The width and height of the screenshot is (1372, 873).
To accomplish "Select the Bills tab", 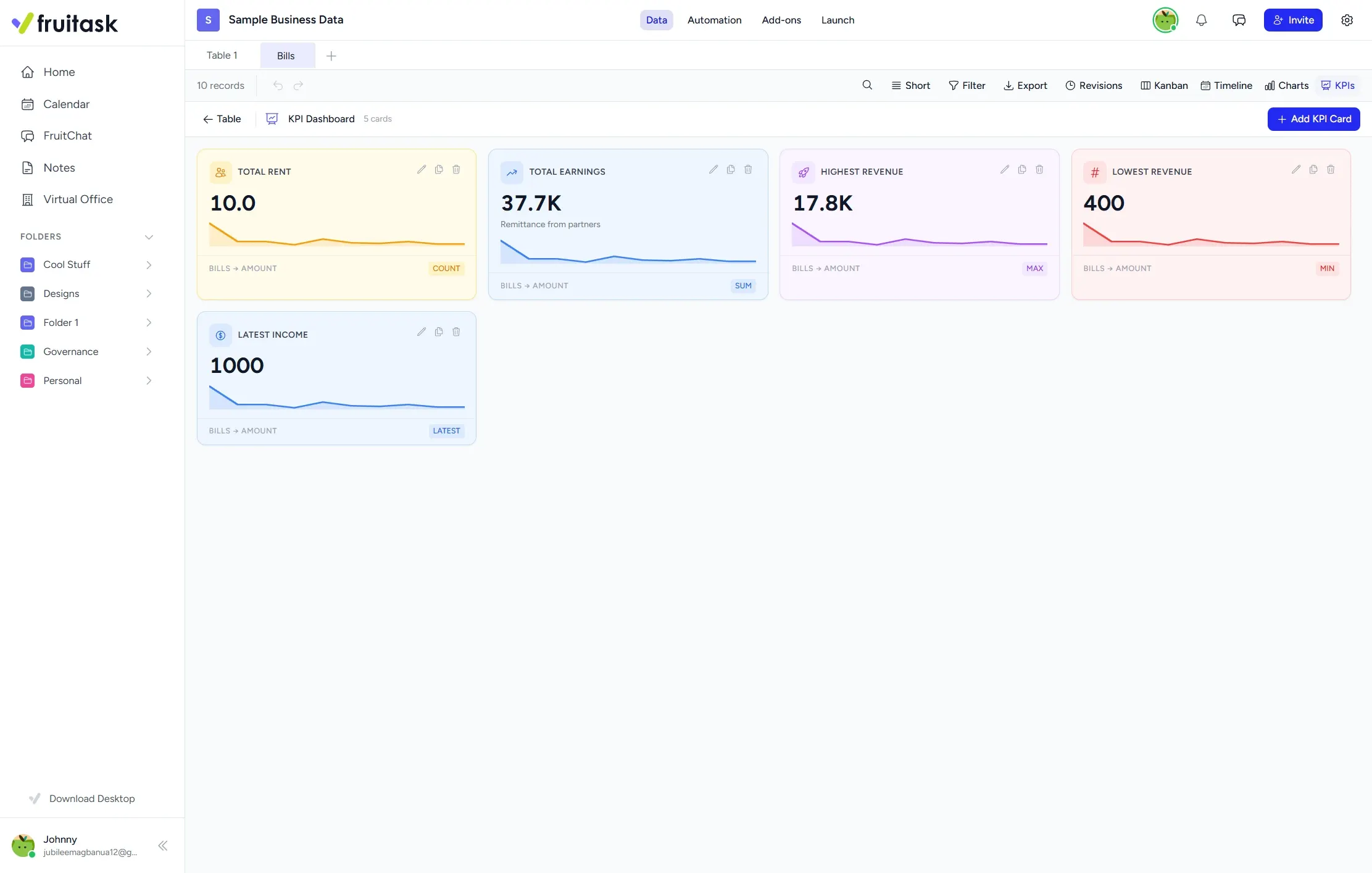I will (x=286, y=56).
